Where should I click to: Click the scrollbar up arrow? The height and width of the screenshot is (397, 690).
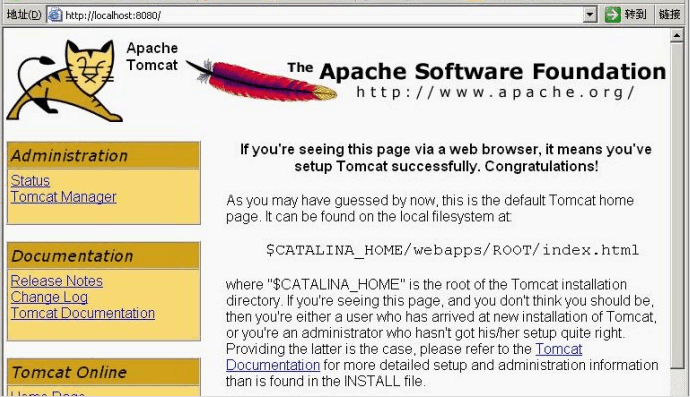[x=677, y=35]
